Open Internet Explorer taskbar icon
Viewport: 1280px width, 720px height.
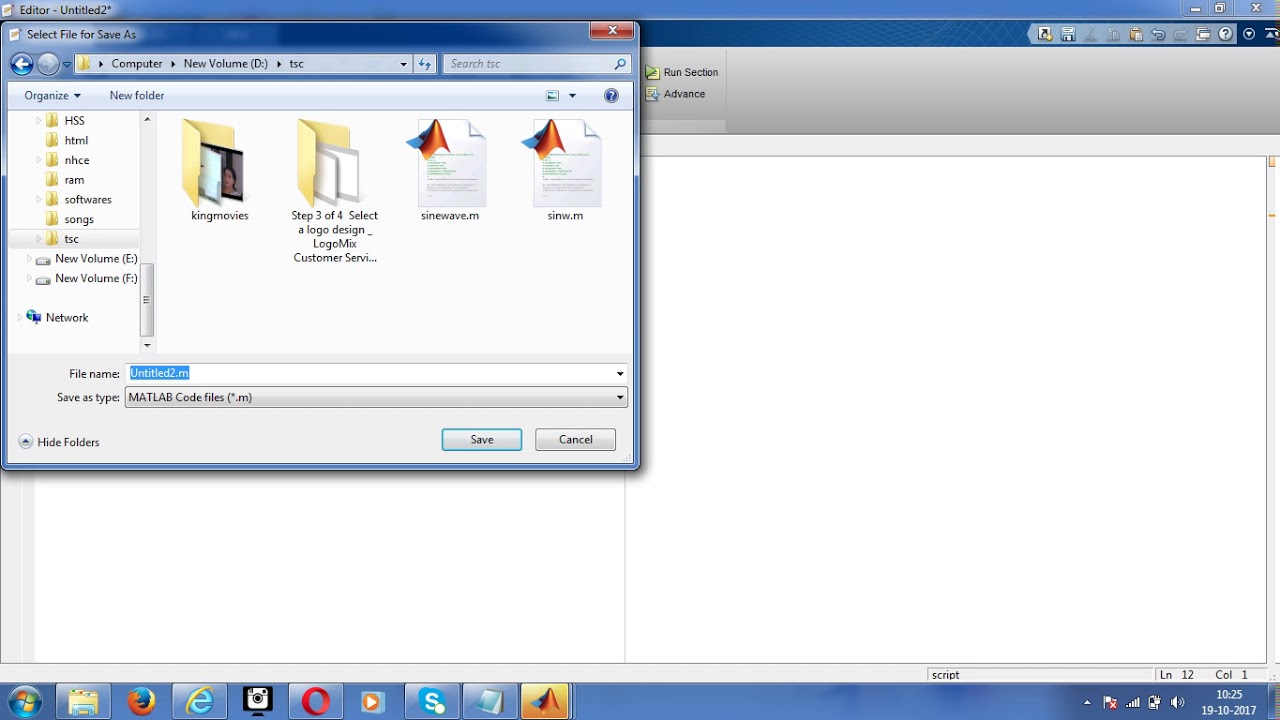pos(200,702)
